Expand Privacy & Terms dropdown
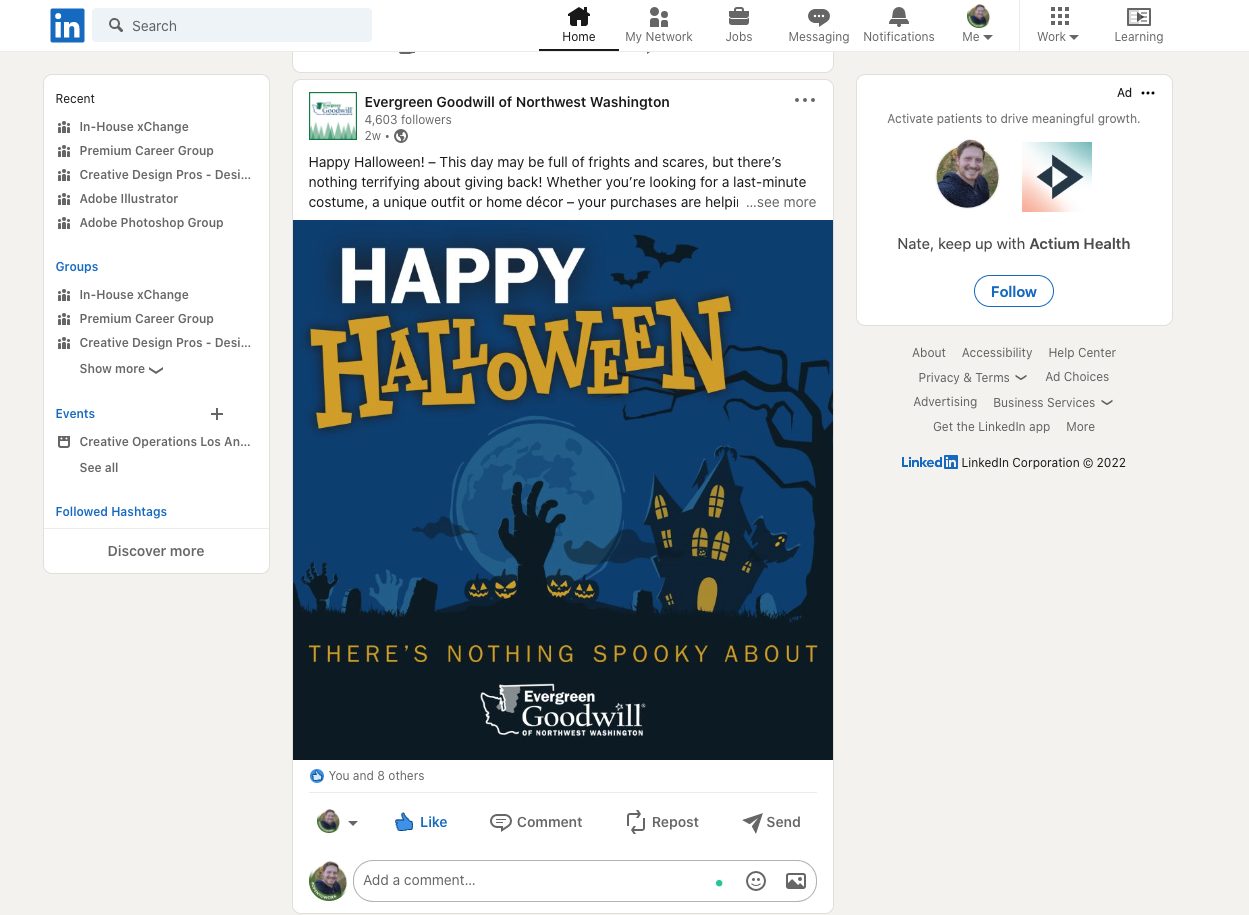The width and height of the screenshot is (1249, 915). coord(972,377)
